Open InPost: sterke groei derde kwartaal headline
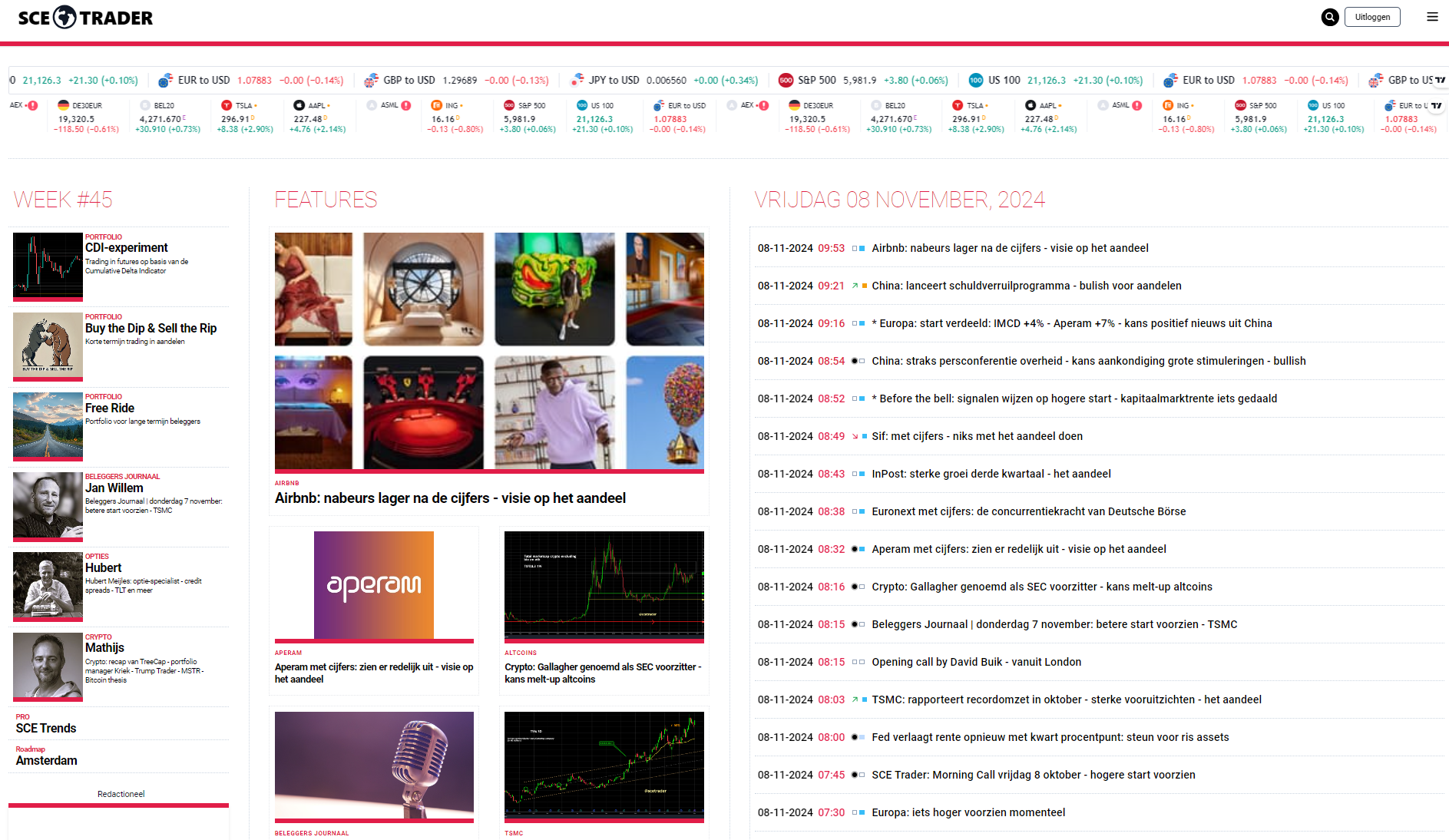Image resolution: width=1449 pixels, height=840 pixels. coord(991,474)
